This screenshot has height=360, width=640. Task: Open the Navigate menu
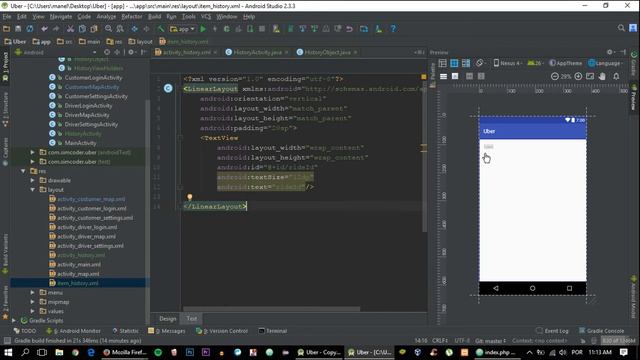61,17
